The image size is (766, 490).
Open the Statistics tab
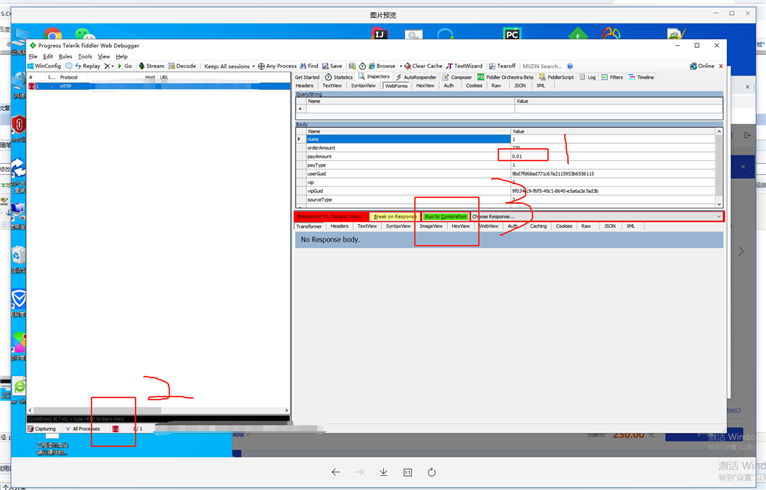[x=339, y=77]
